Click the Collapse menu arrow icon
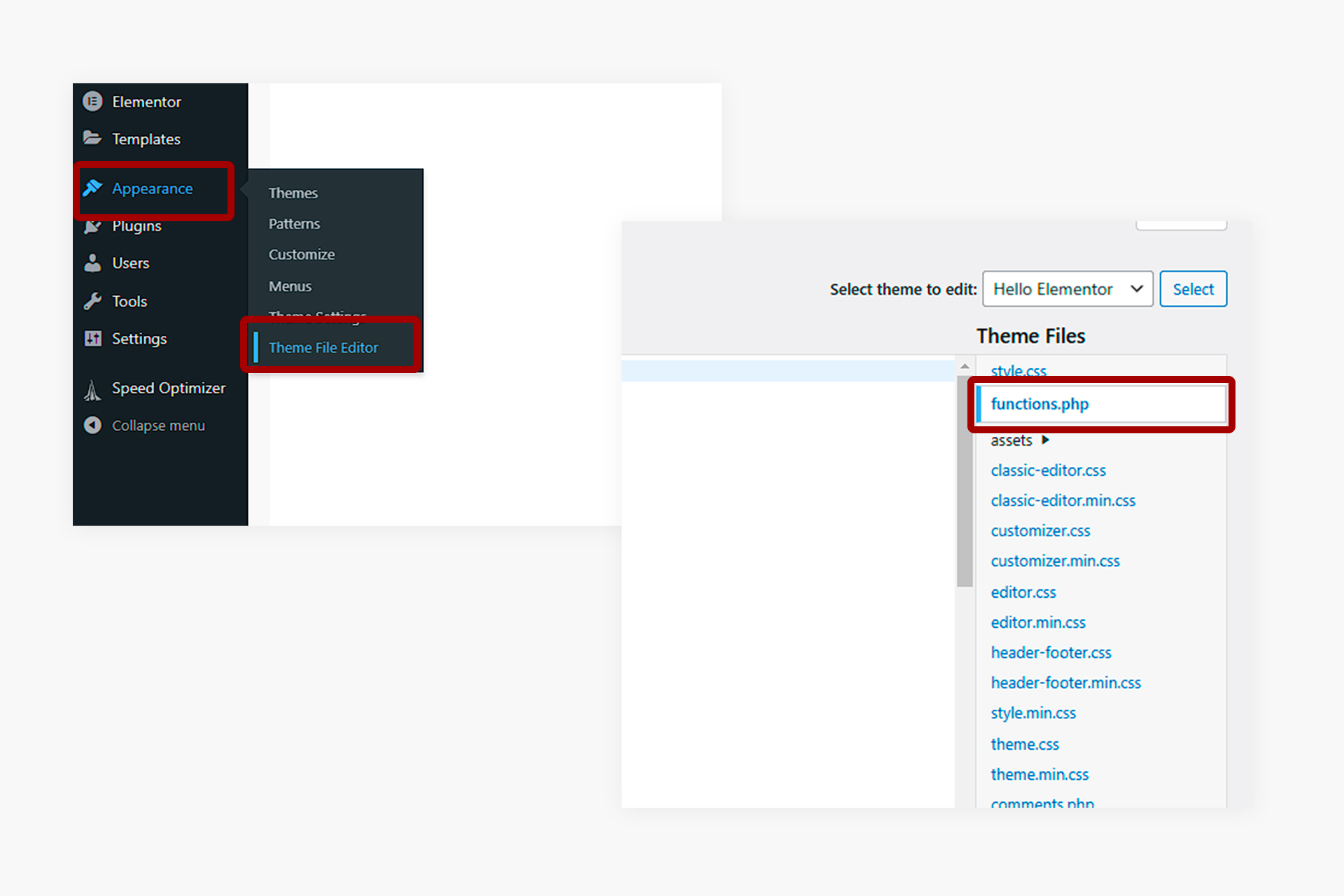The height and width of the screenshot is (896, 1344). 92,425
